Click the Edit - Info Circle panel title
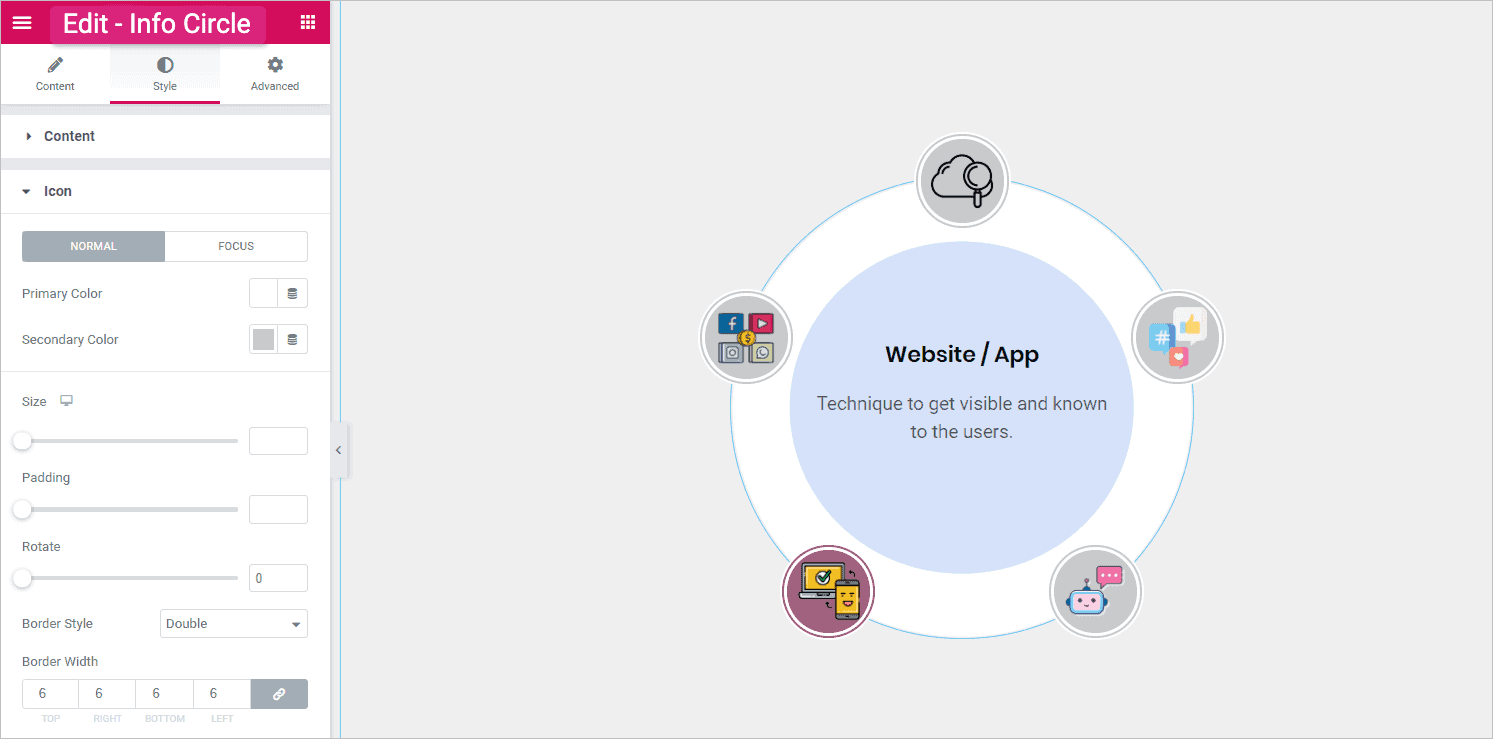1493x739 pixels. click(x=157, y=24)
